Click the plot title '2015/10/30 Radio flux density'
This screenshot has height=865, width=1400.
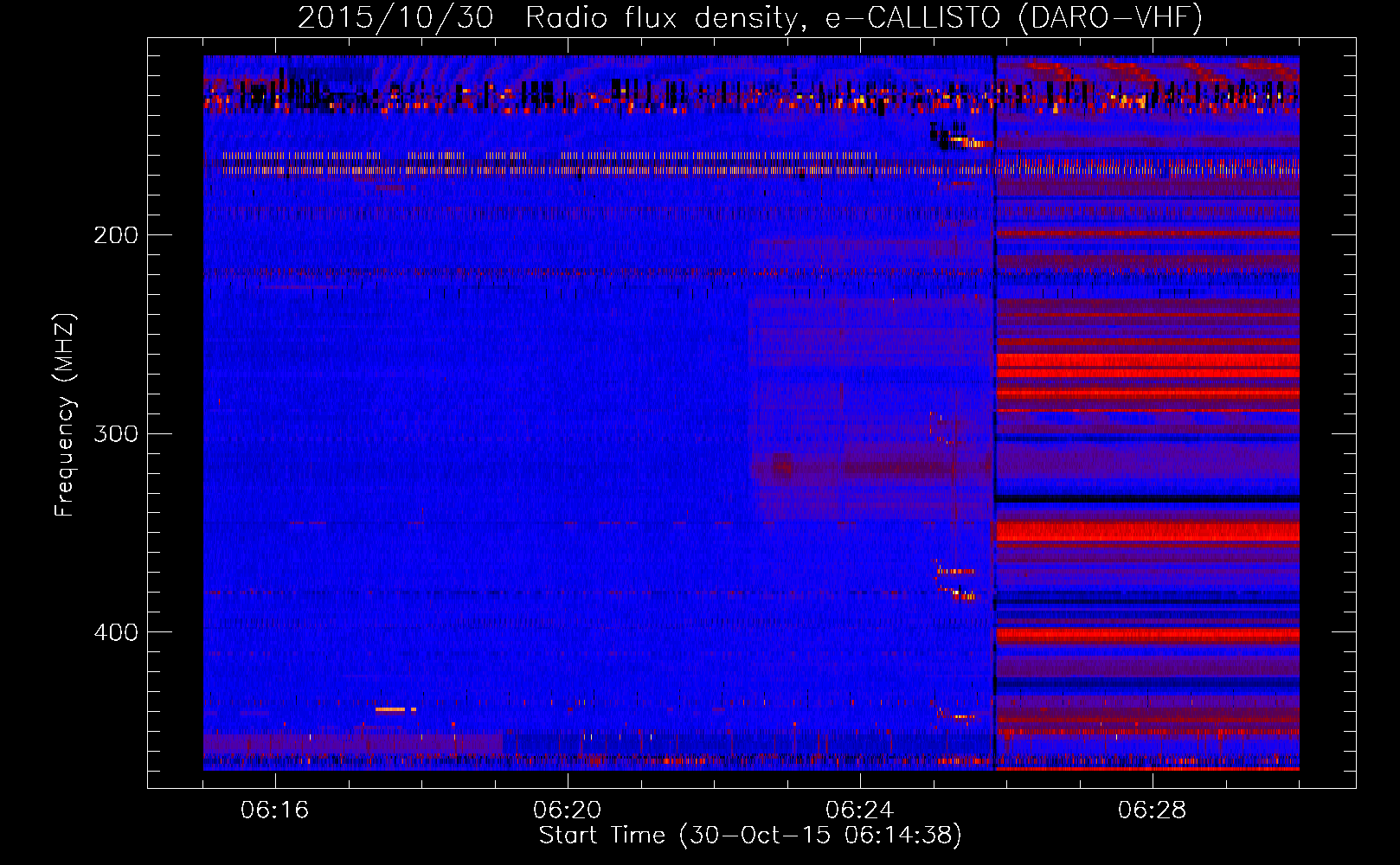pyautogui.click(x=750, y=17)
